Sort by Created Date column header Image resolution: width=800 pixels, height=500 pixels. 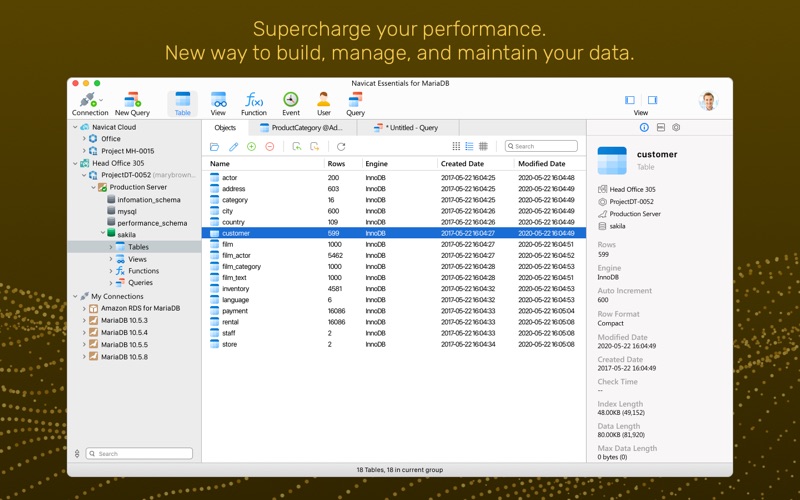(476, 164)
